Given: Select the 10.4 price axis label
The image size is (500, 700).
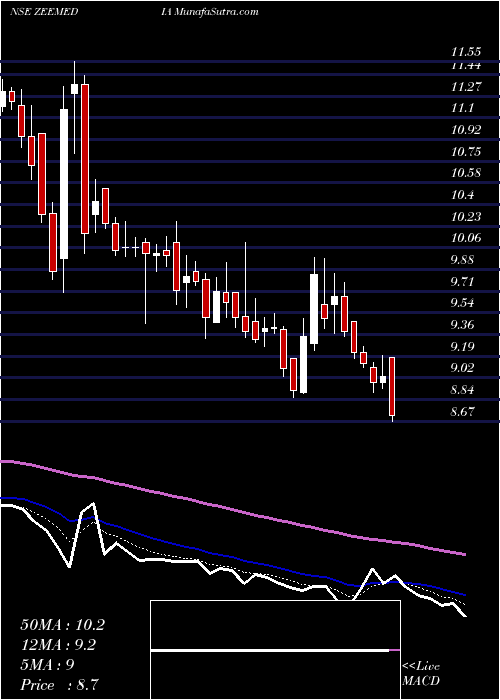Looking at the screenshot, I should (x=462, y=195).
